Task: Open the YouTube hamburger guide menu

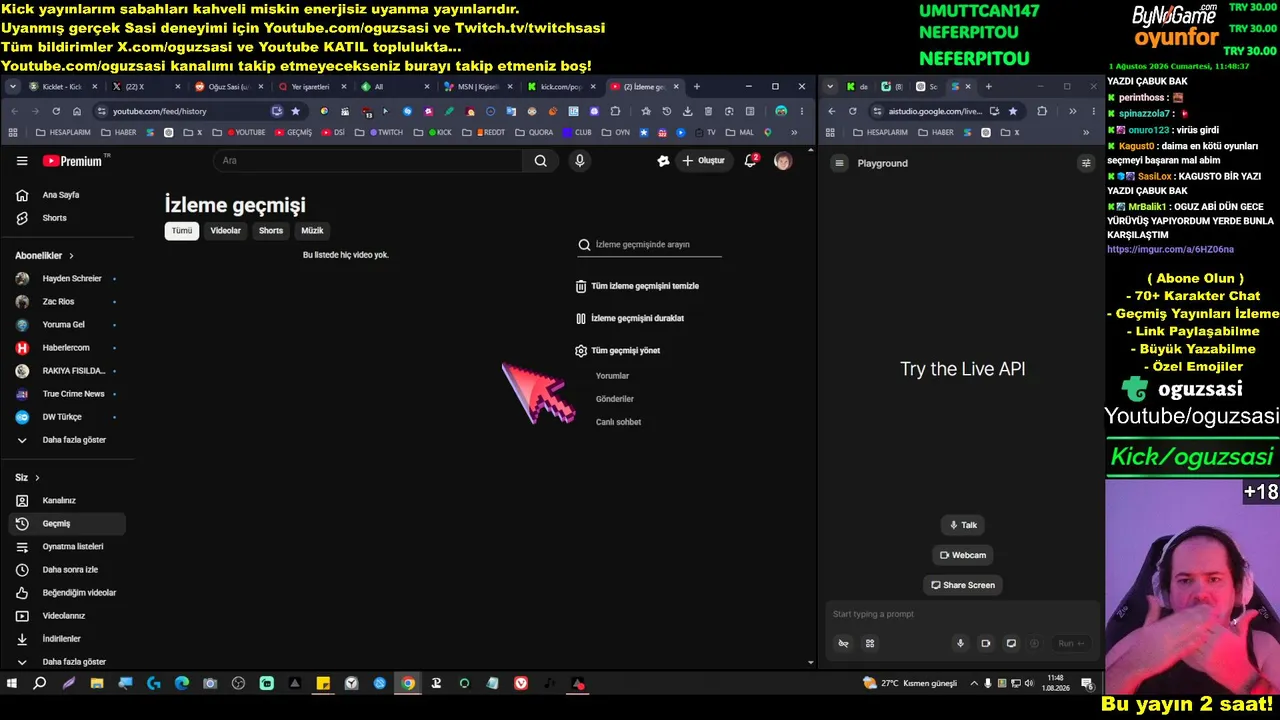Action: coord(22,161)
